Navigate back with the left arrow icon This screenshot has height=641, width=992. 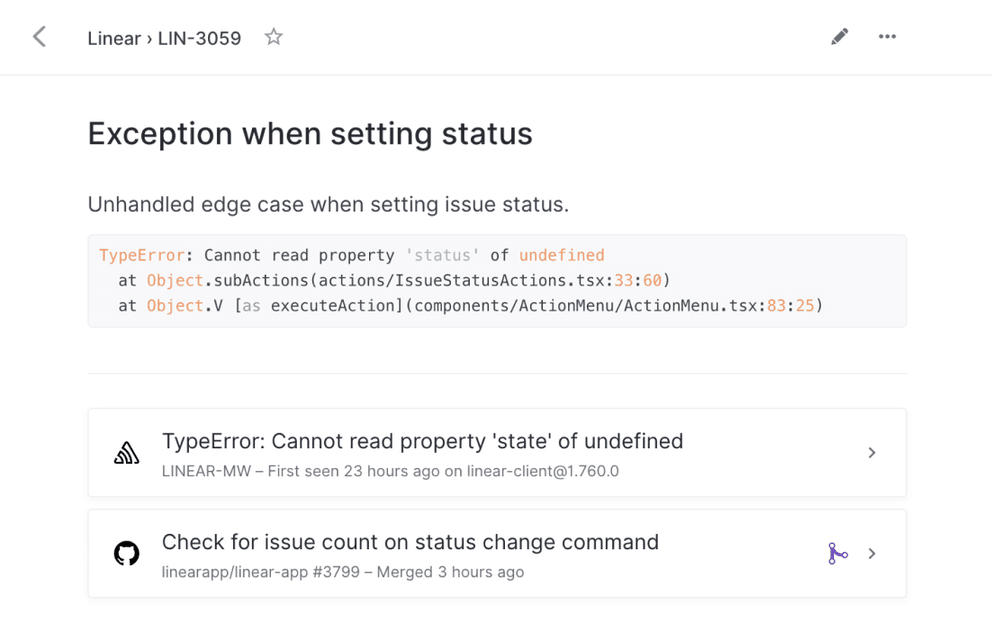(38, 37)
